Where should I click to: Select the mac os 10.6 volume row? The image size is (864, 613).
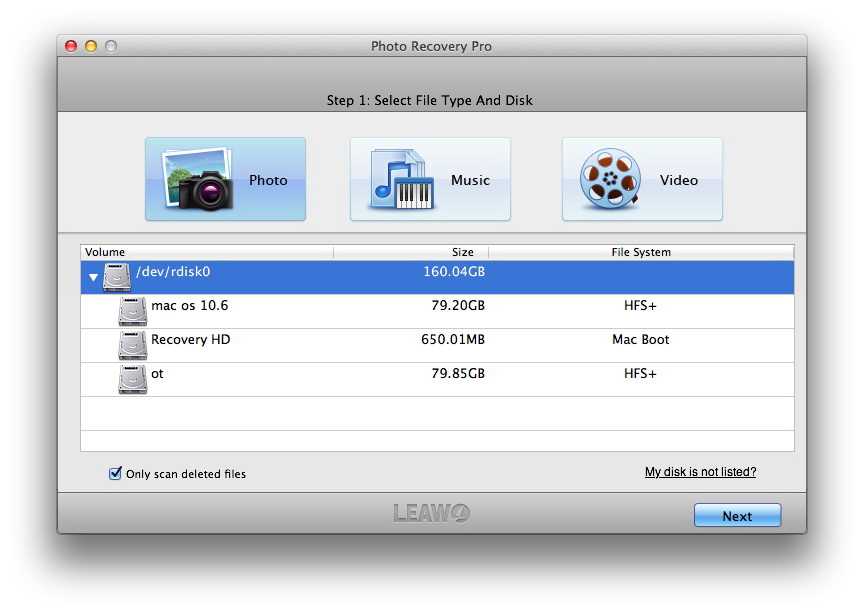438,311
